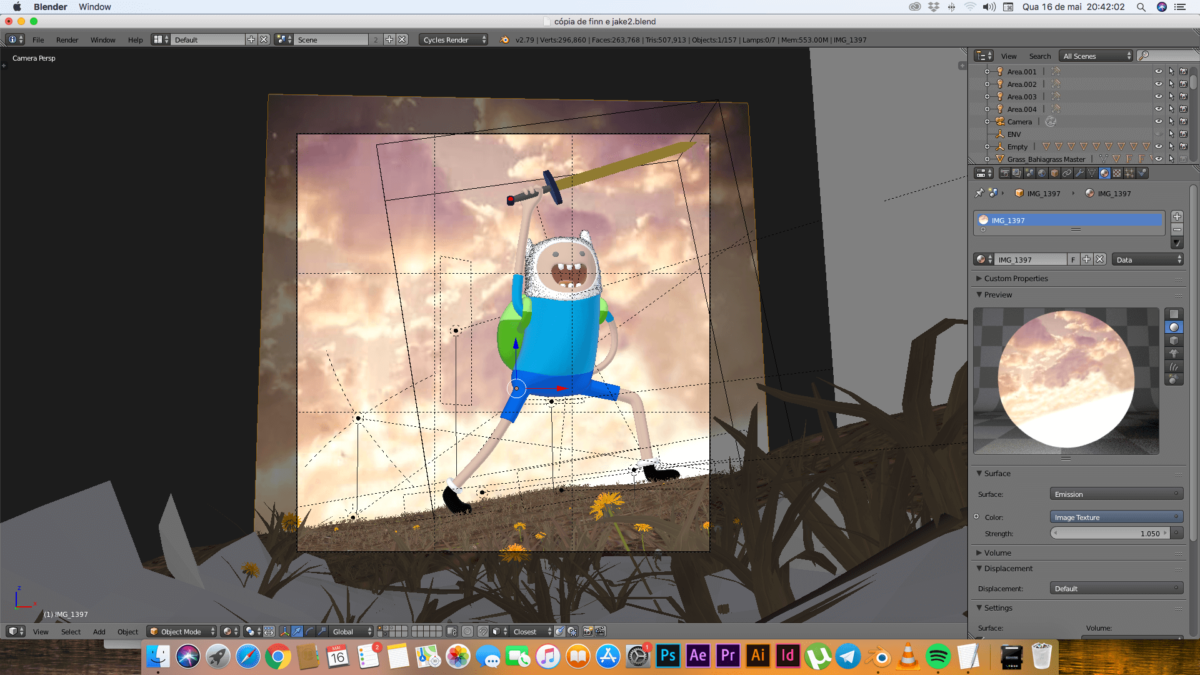Click the Object properties cube tab
1200x675 pixels.
point(1055,173)
